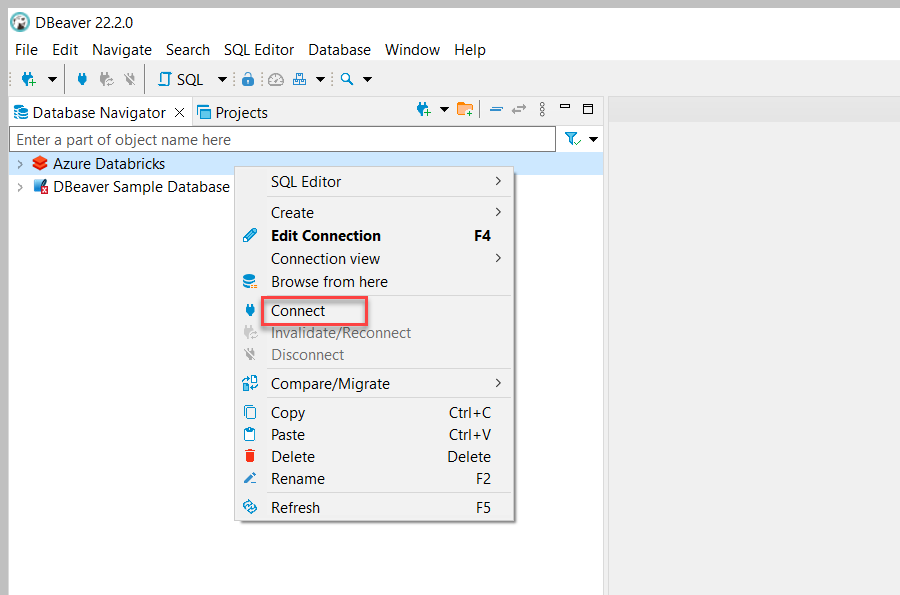
Task: Open the New Connection toolbar dropdown arrow
Action: coord(52,79)
